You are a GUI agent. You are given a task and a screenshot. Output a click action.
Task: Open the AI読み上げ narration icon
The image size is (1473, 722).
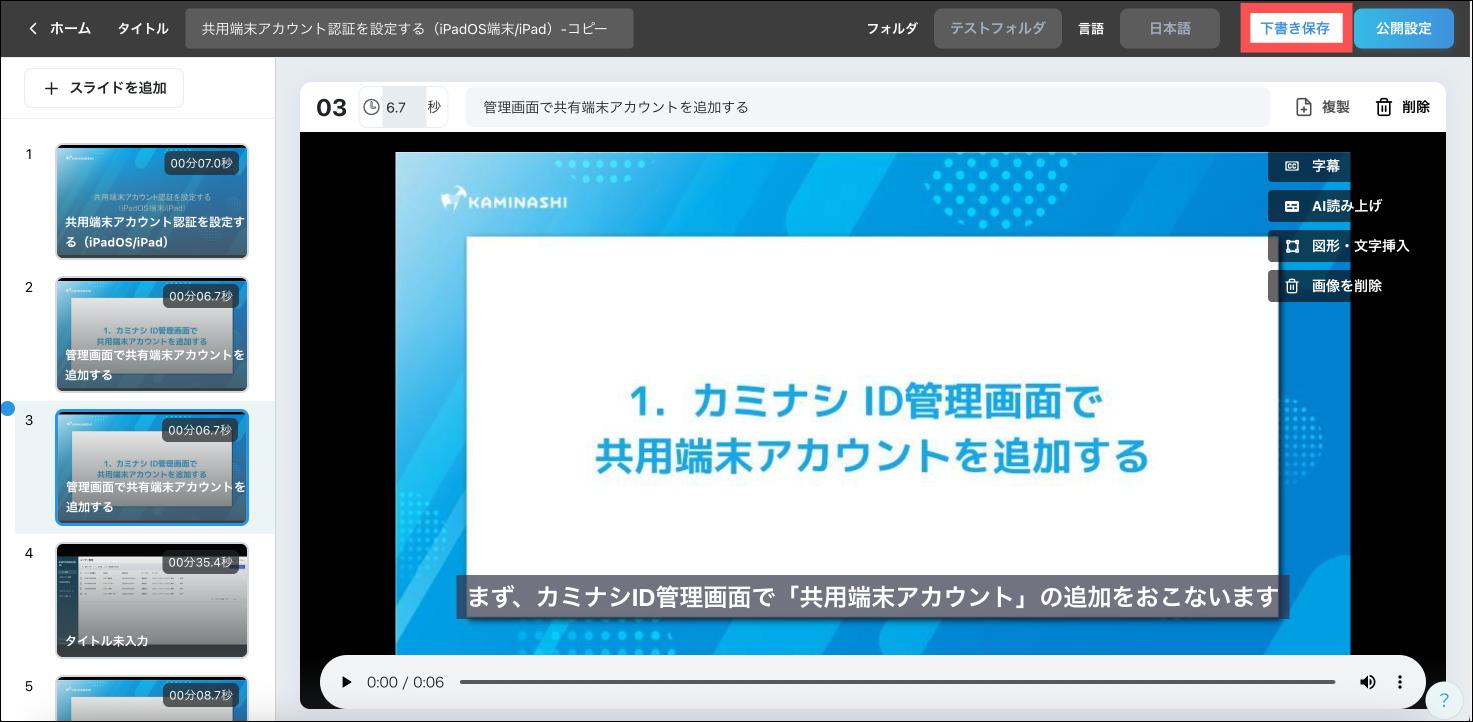pos(1292,206)
